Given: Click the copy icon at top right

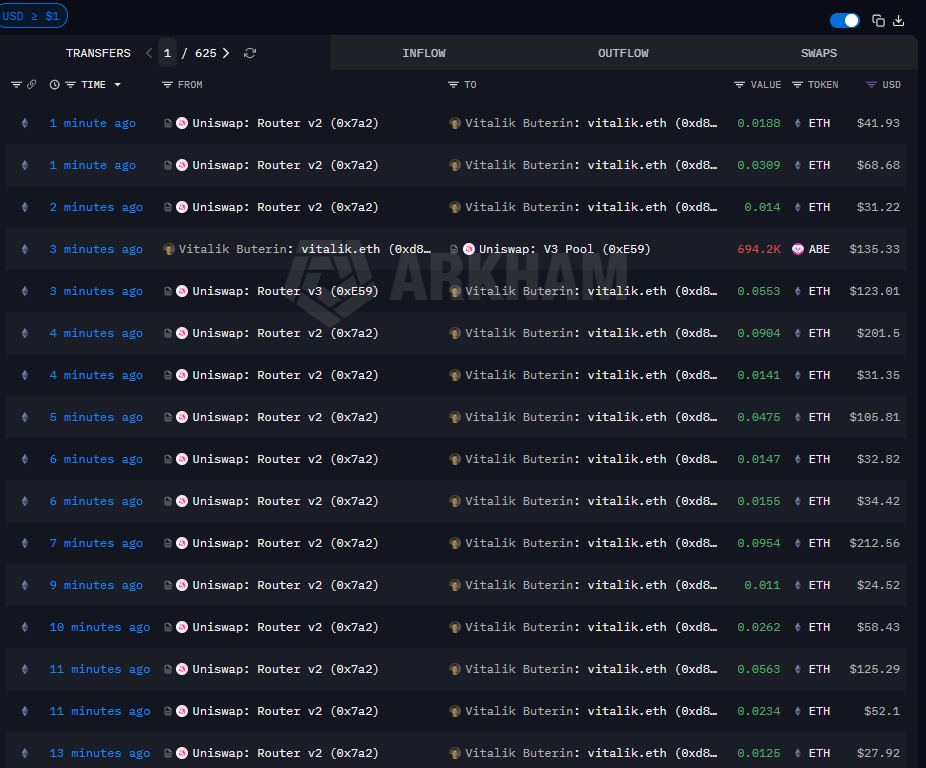Looking at the screenshot, I should (878, 21).
